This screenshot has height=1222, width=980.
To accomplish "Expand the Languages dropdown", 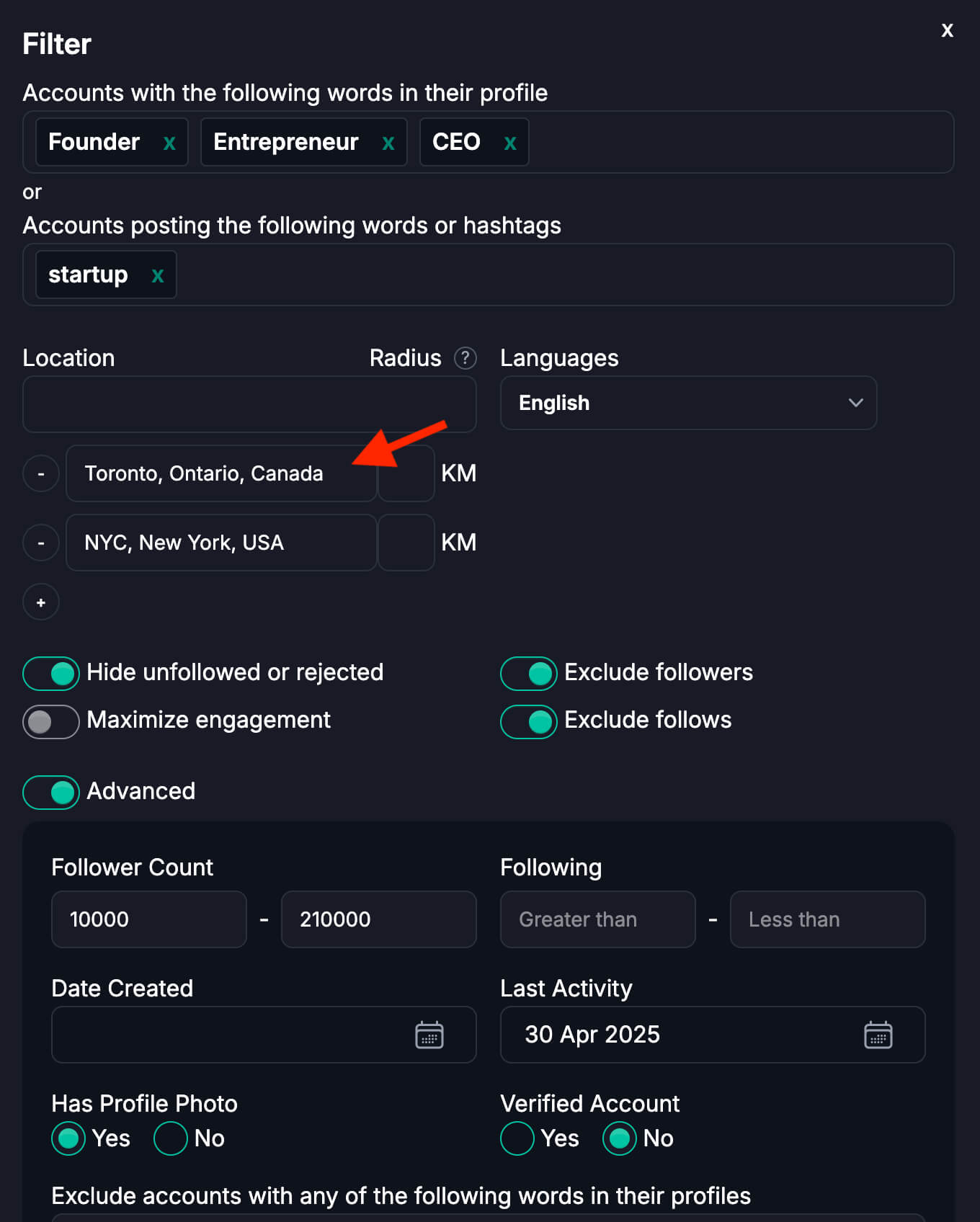I will (688, 403).
